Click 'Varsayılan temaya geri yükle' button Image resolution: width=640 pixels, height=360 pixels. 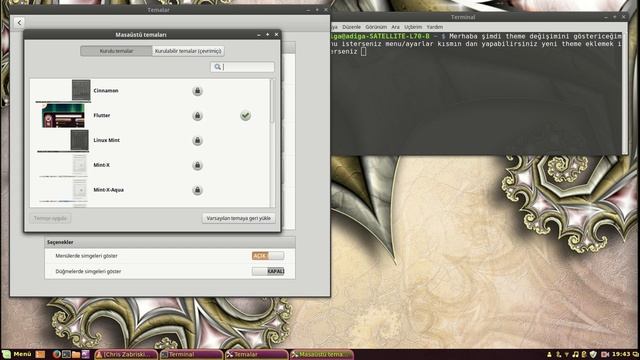click(238, 218)
